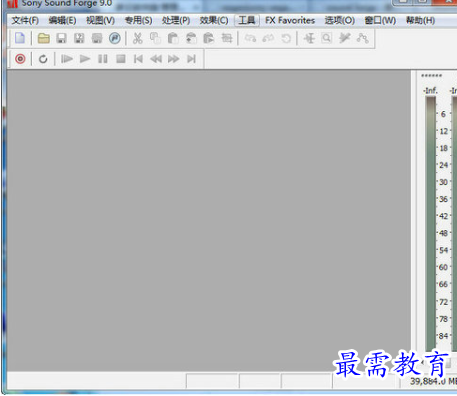Click the Save floppy disk icon
457x396 pixels.
(61, 38)
